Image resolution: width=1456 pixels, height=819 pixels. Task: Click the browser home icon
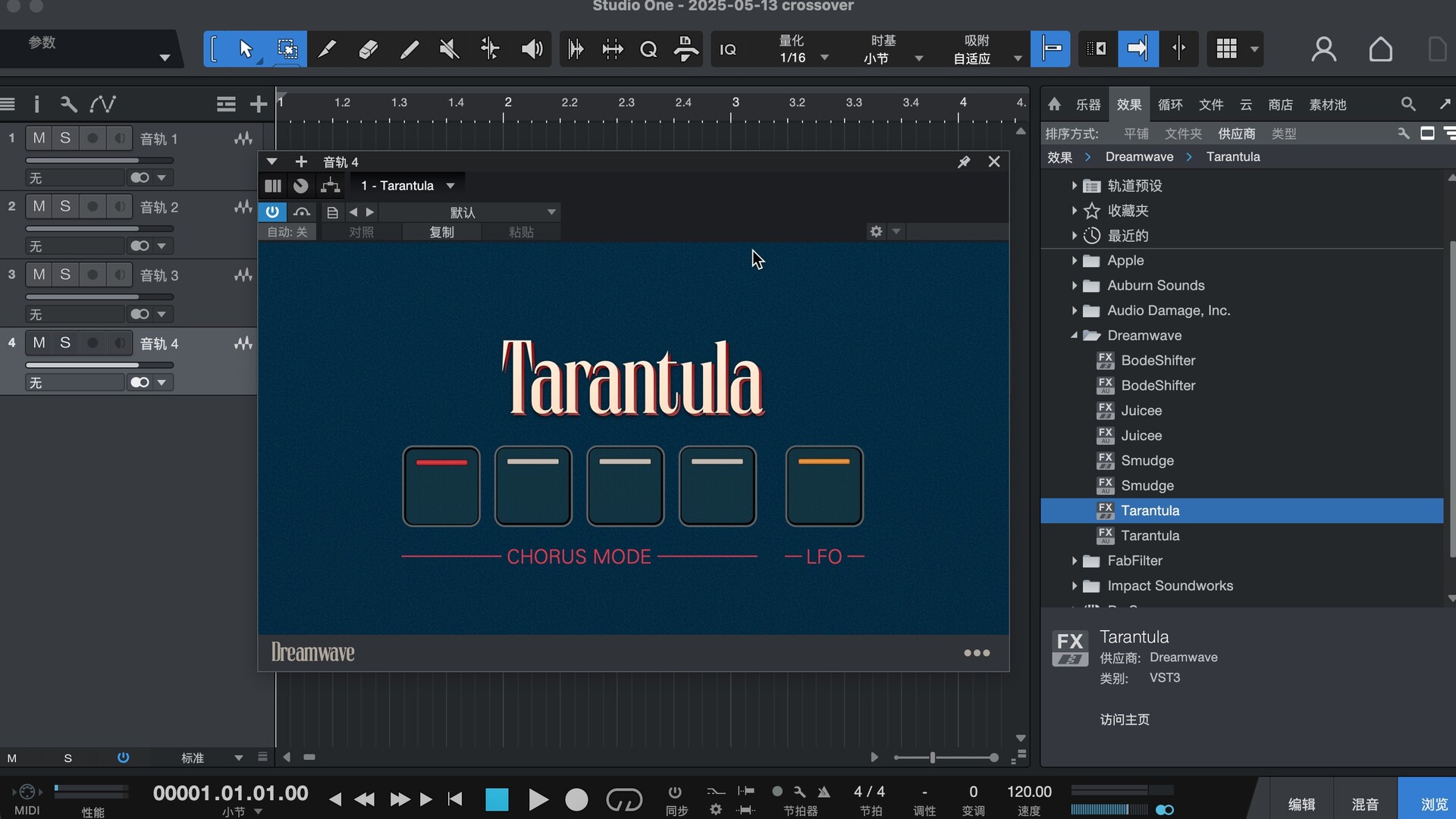[1054, 104]
